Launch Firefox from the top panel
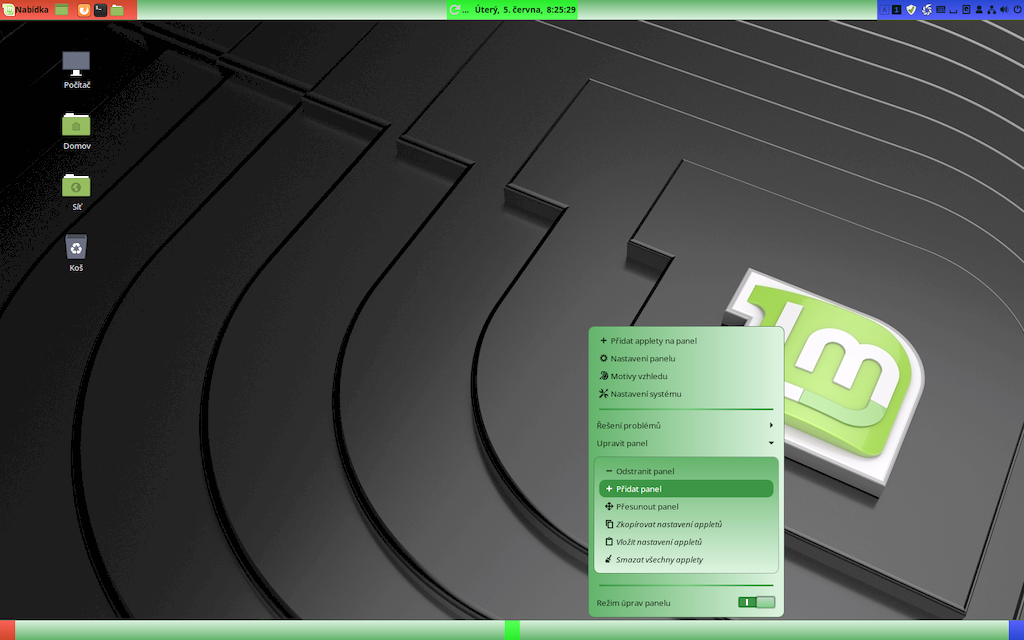 coord(84,10)
